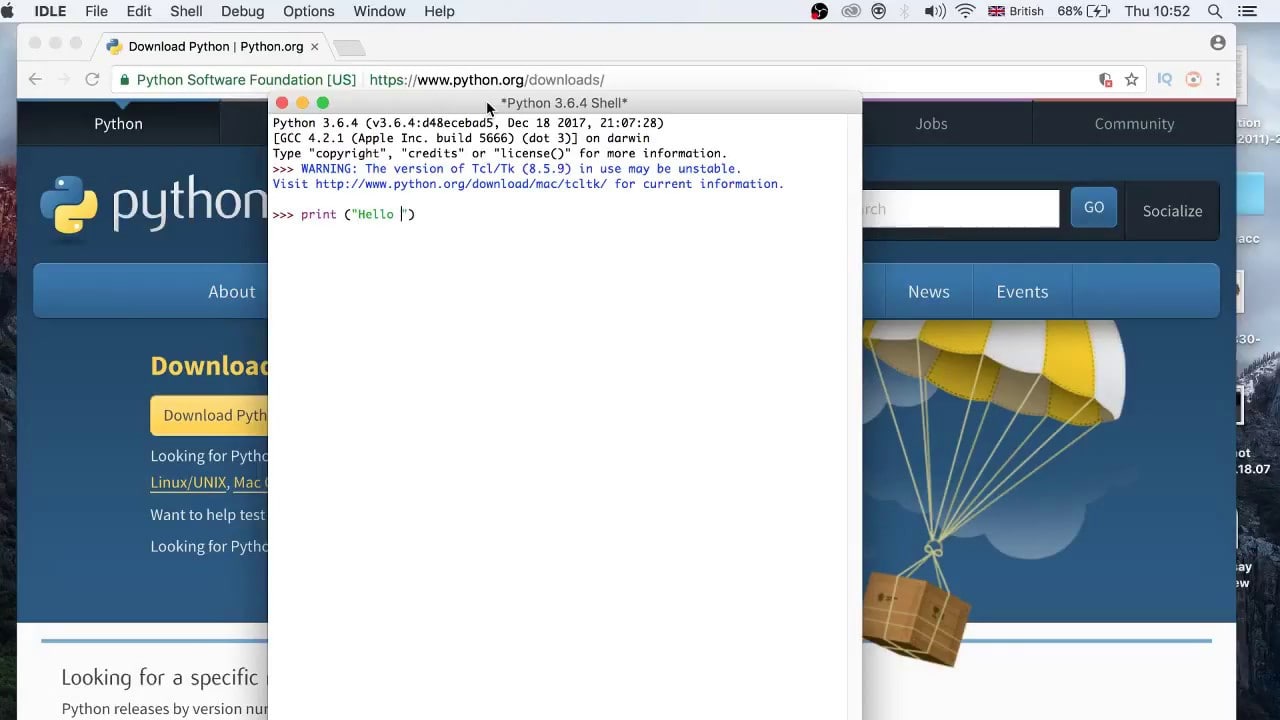Open the Notification Center list icon
Screen dimensions: 1280x720
click(1246, 11)
